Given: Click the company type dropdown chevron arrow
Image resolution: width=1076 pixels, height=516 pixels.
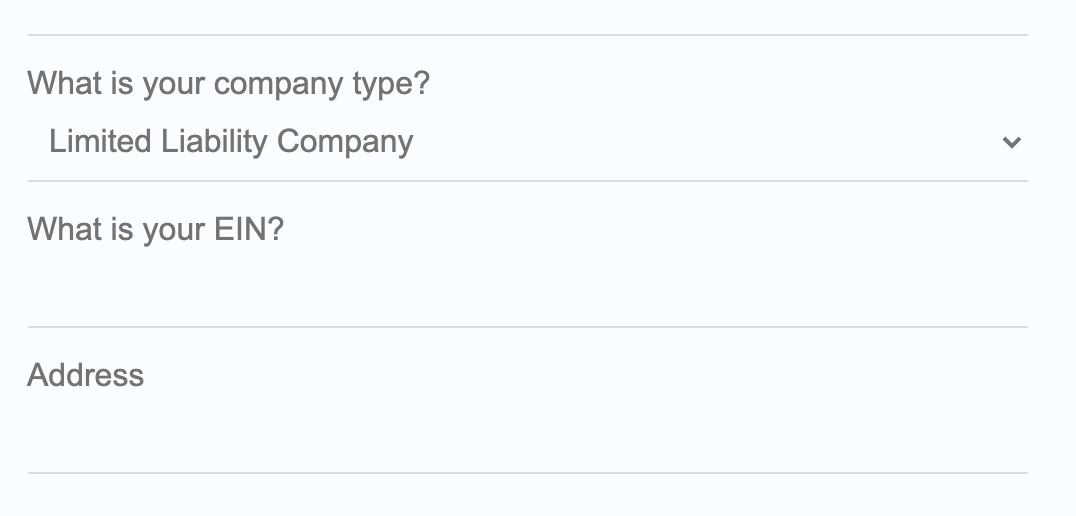Looking at the screenshot, I should (x=1011, y=142).
